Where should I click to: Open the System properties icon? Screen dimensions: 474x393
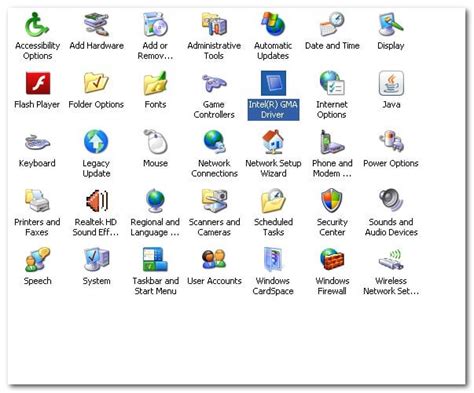96,259
